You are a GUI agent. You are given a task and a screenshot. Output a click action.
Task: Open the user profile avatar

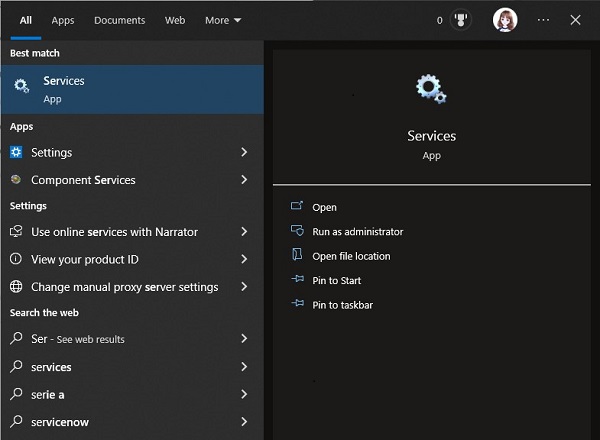click(x=506, y=20)
